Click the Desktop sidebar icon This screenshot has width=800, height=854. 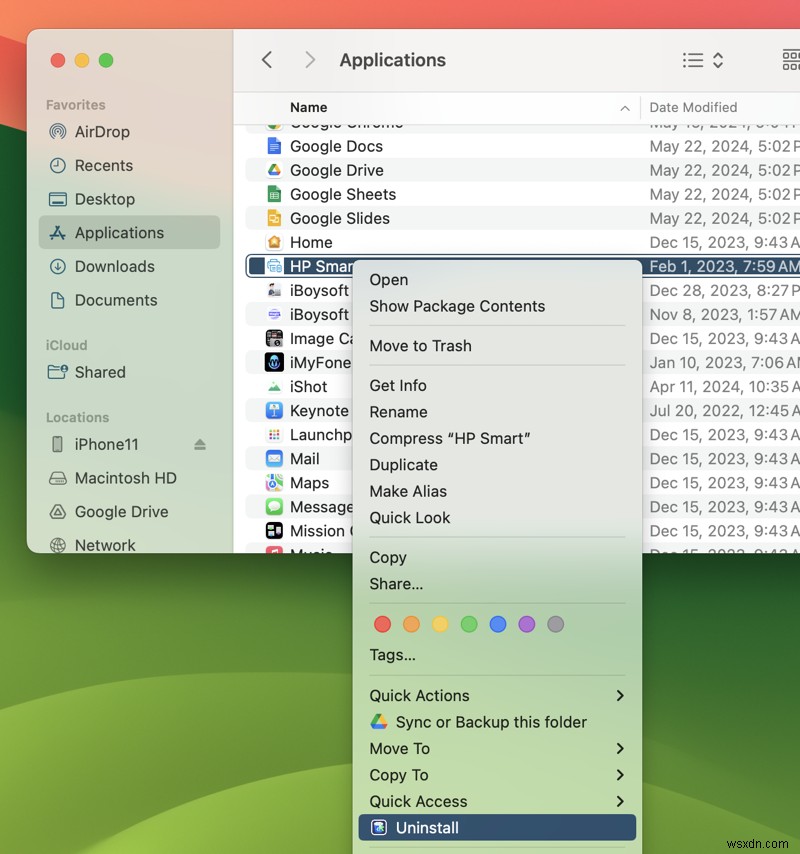[x=58, y=199]
